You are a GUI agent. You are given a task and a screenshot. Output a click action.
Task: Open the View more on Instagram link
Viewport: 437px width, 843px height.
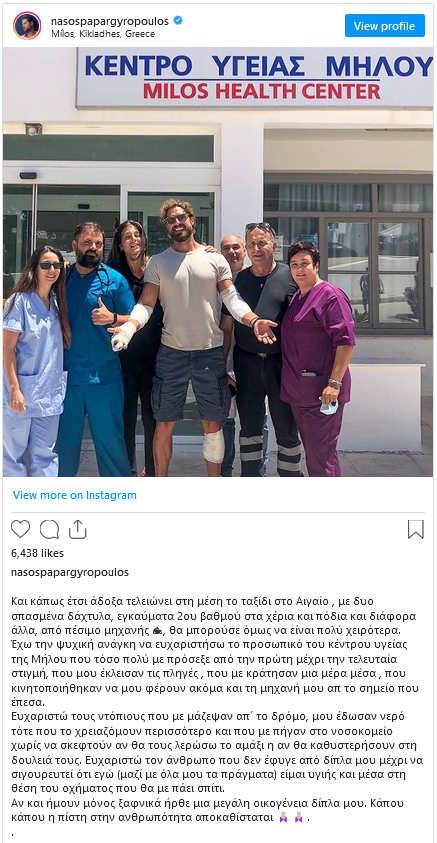click(75, 495)
